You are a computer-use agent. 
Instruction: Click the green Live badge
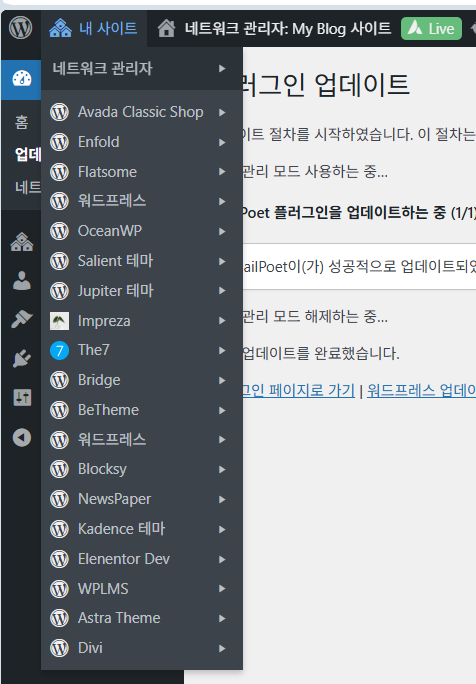(431, 29)
